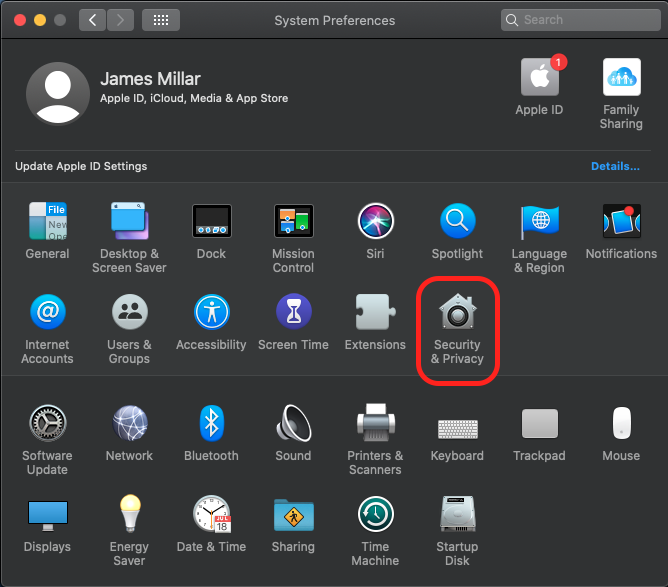Click Update Apple ID Settings text
Viewport: 668px width, 587px height.
click(81, 166)
